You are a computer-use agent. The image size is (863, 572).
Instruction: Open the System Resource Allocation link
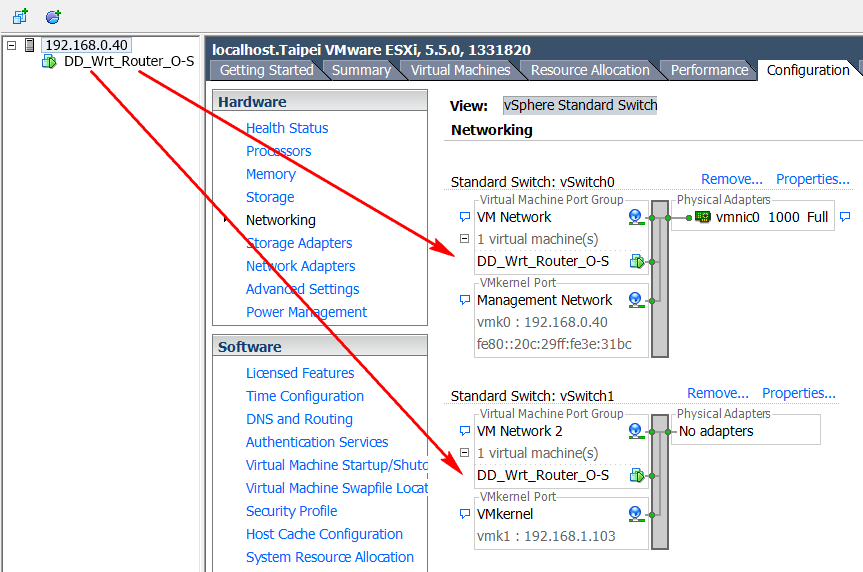330,557
